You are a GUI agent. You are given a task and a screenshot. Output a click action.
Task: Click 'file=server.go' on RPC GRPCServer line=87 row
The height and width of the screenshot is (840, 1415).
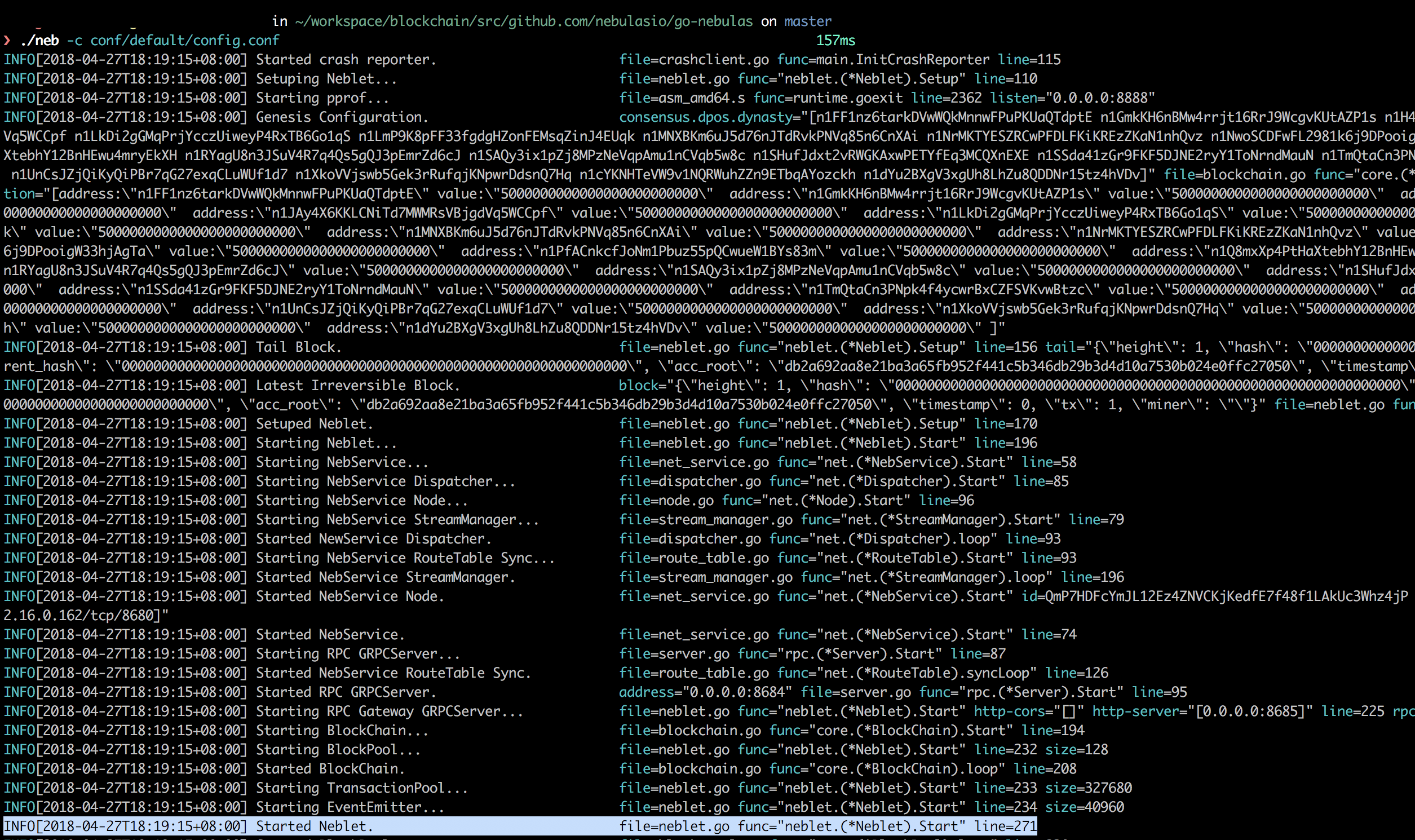pos(674,654)
